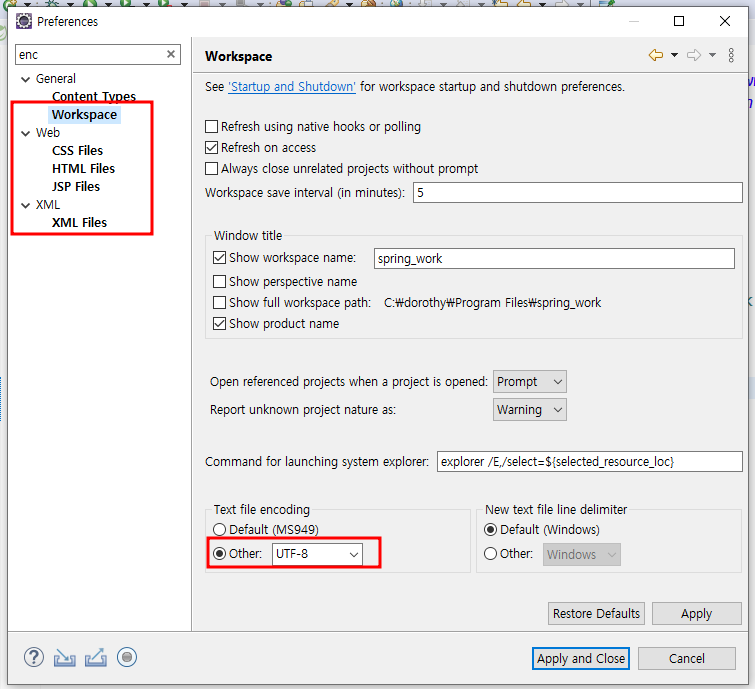Open the disabled Windows line delimiter dropdown

(582, 555)
